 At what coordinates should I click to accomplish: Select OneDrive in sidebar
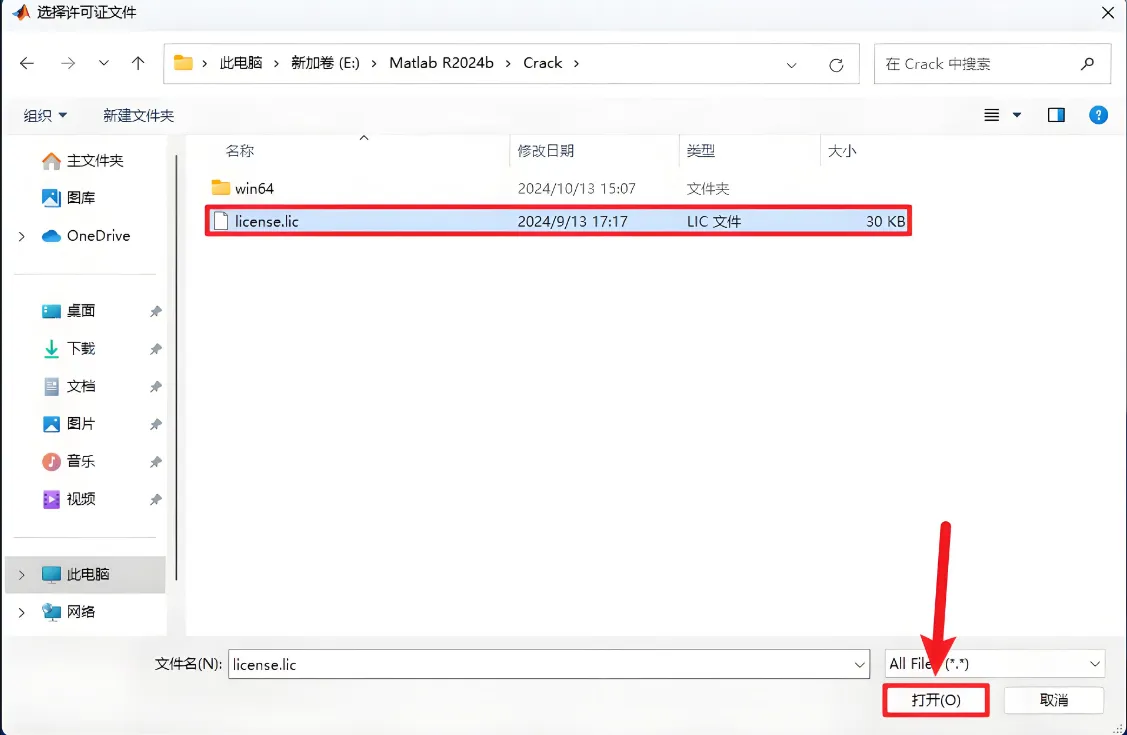tap(86, 236)
